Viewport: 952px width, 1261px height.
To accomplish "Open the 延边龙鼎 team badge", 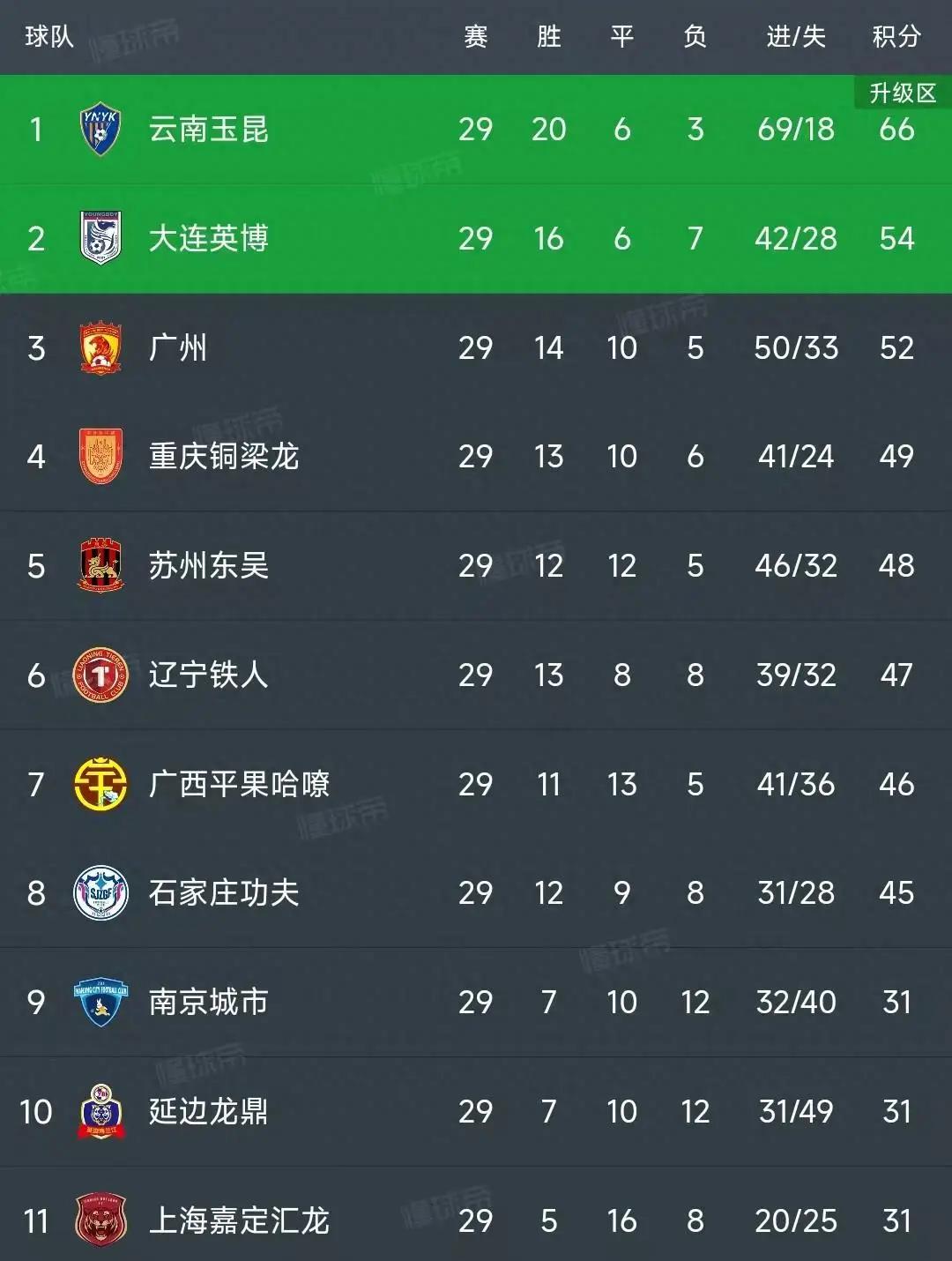I will pos(100,1111).
